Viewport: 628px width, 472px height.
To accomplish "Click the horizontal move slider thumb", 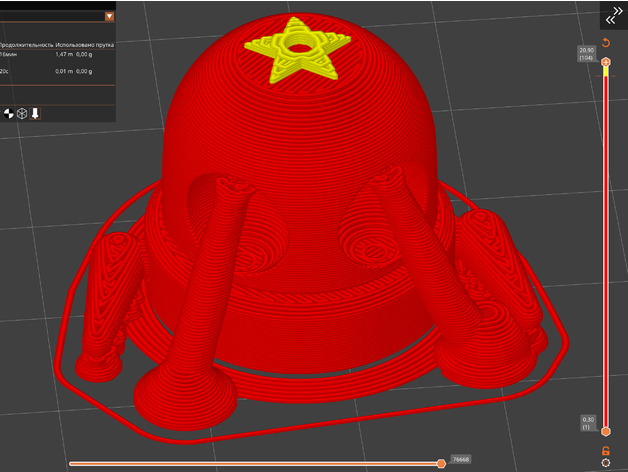I will pos(441,463).
